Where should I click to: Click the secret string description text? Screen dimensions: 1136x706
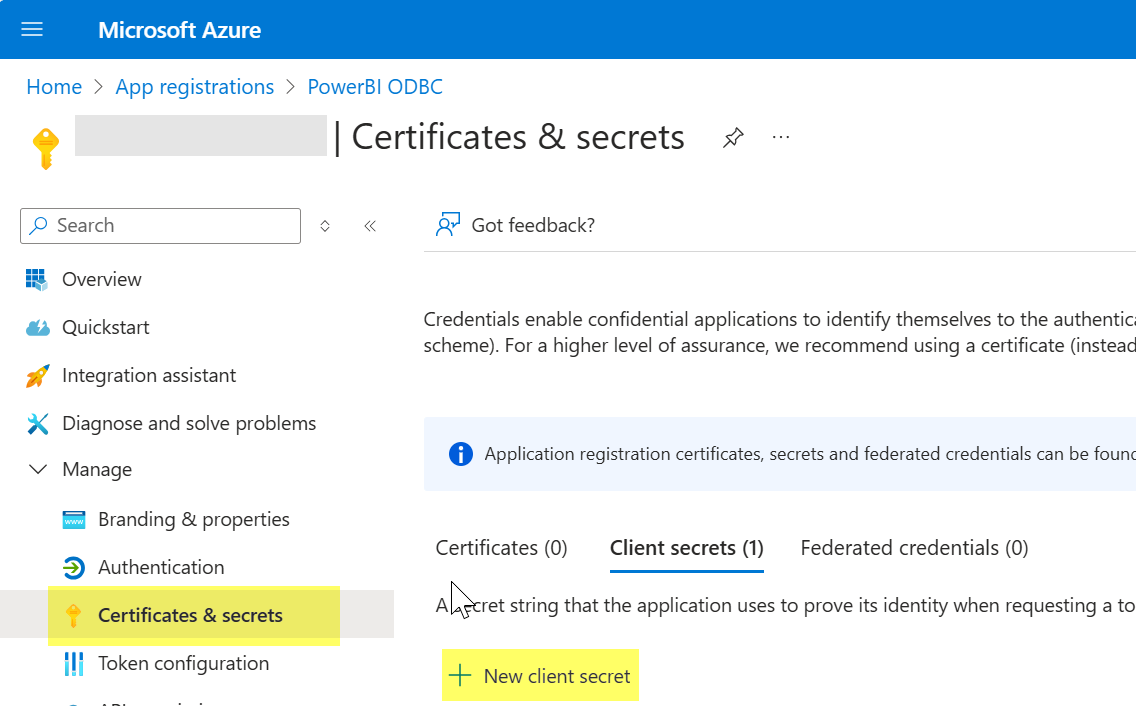click(x=785, y=605)
